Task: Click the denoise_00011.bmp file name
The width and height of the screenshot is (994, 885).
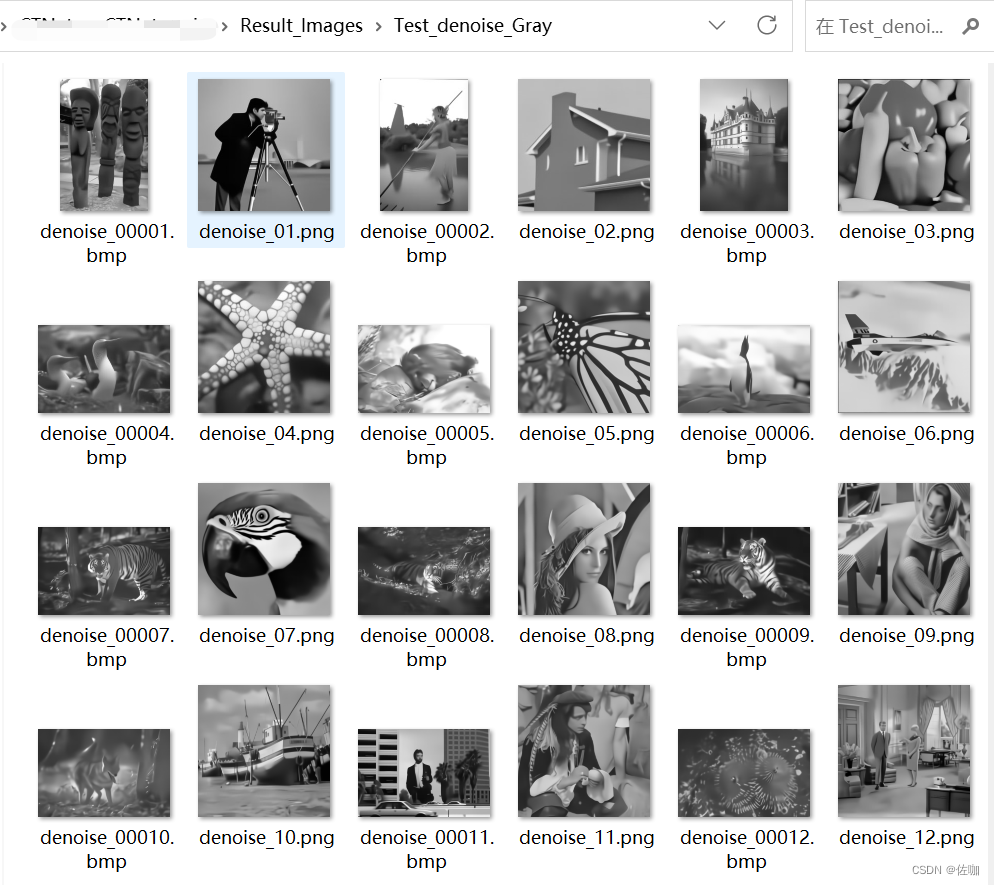Action: 427,849
